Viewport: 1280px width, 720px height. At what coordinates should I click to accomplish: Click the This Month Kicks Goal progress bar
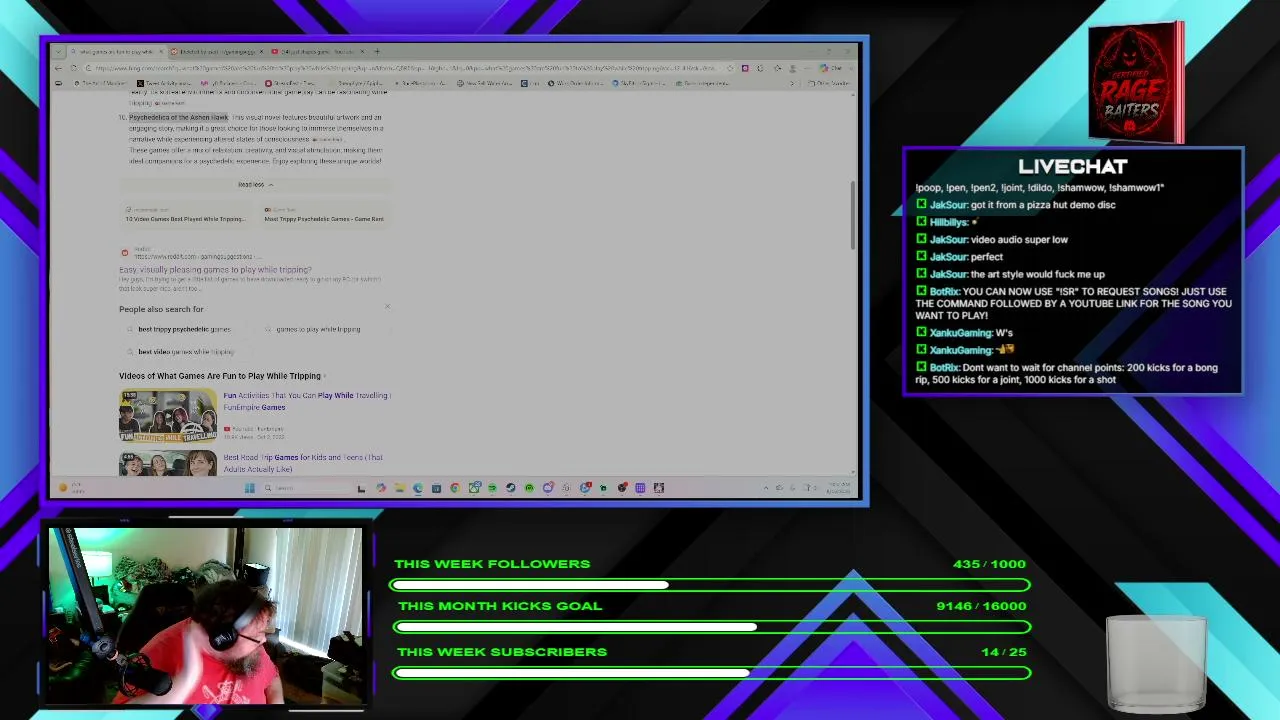click(x=712, y=627)
